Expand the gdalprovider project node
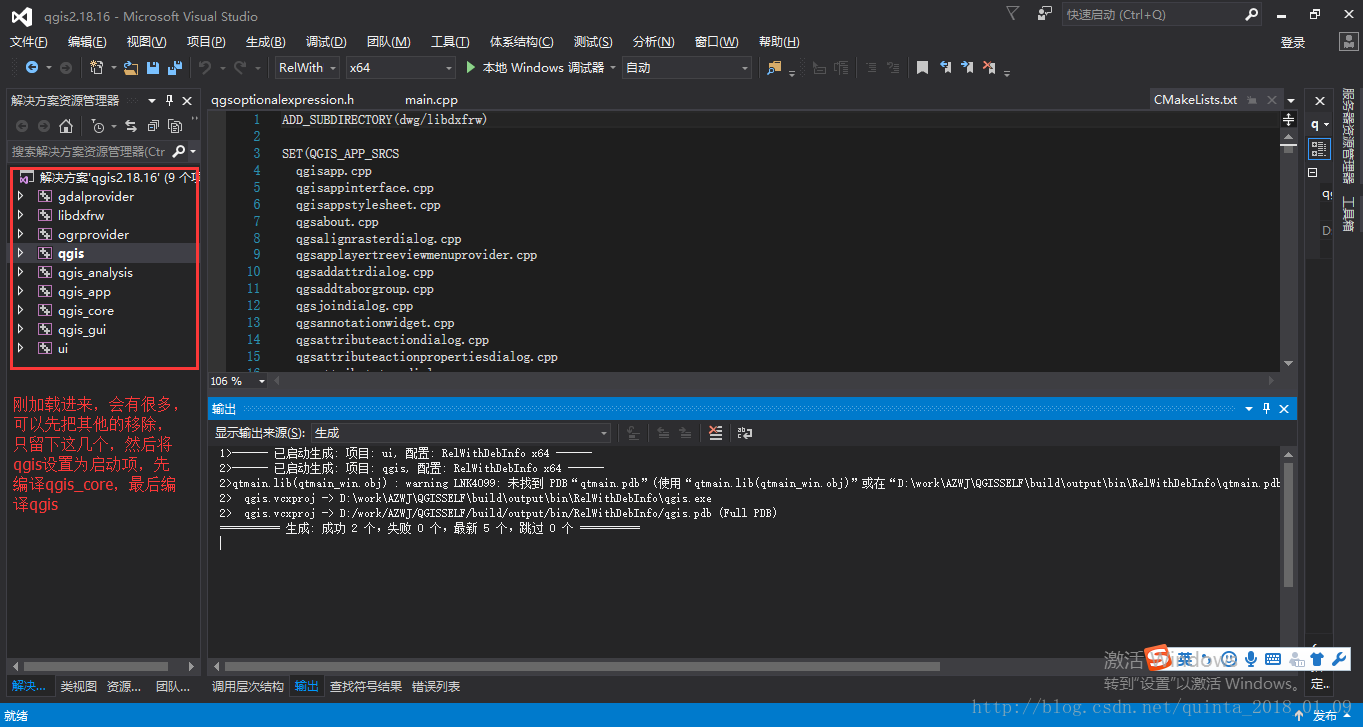This screenshot has width=1363, height=727. coord(20,197)
